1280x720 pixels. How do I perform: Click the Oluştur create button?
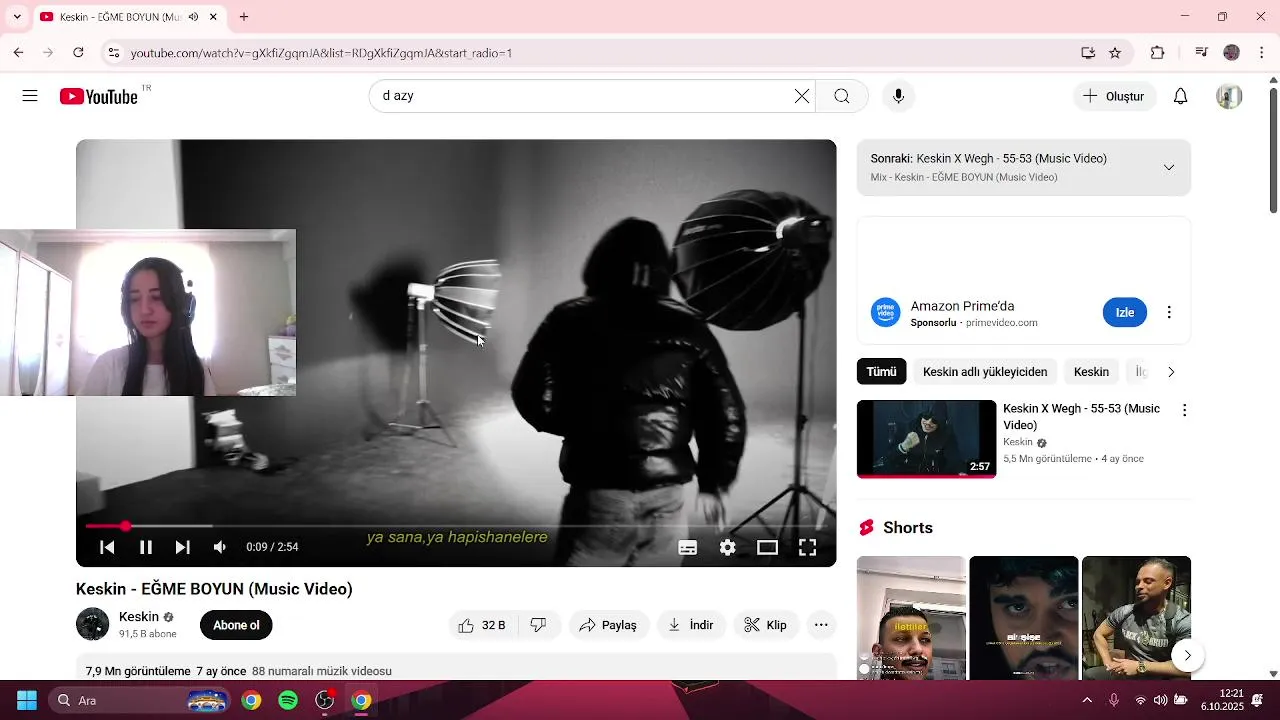pyautogui.click(x=1114, y=96)
